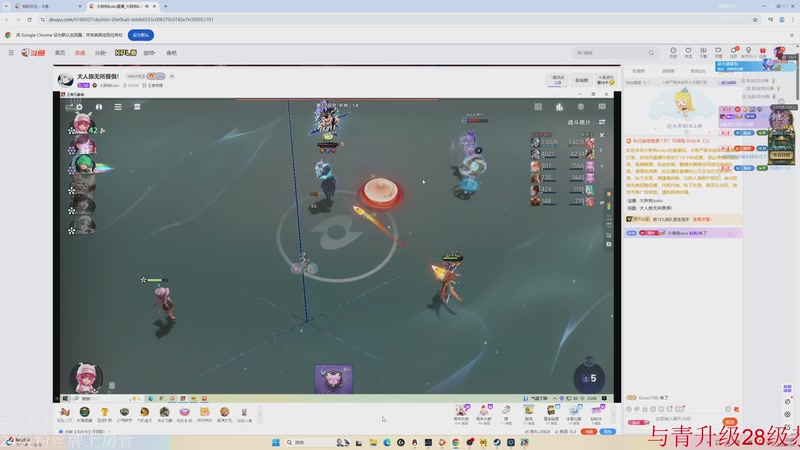The width and height of the screenshot is (800, 450).
Task: Click the orange follow button beside the title
Action: click(x=151, y=76)
